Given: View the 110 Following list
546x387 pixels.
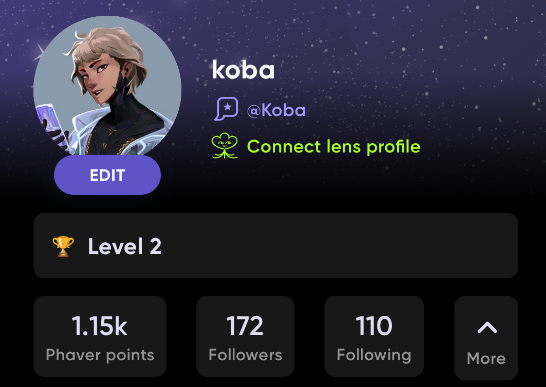Looking at the screenshot, I should 374,336.
